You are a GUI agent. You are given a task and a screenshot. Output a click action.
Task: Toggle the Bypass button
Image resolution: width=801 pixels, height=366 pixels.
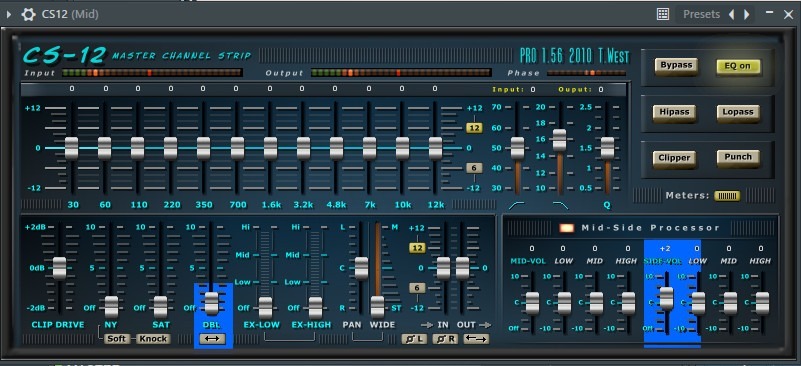tap(676, 65)
